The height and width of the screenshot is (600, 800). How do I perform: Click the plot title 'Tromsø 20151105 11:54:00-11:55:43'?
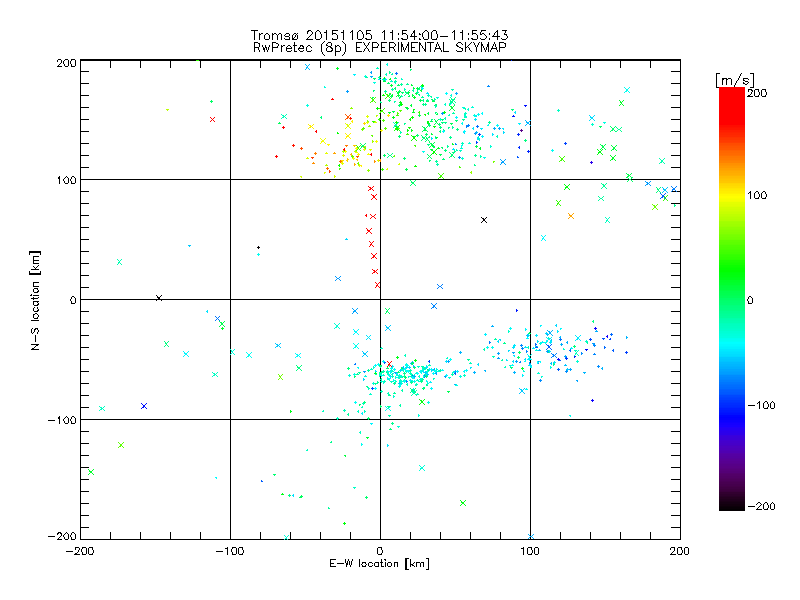pos(379,35)
